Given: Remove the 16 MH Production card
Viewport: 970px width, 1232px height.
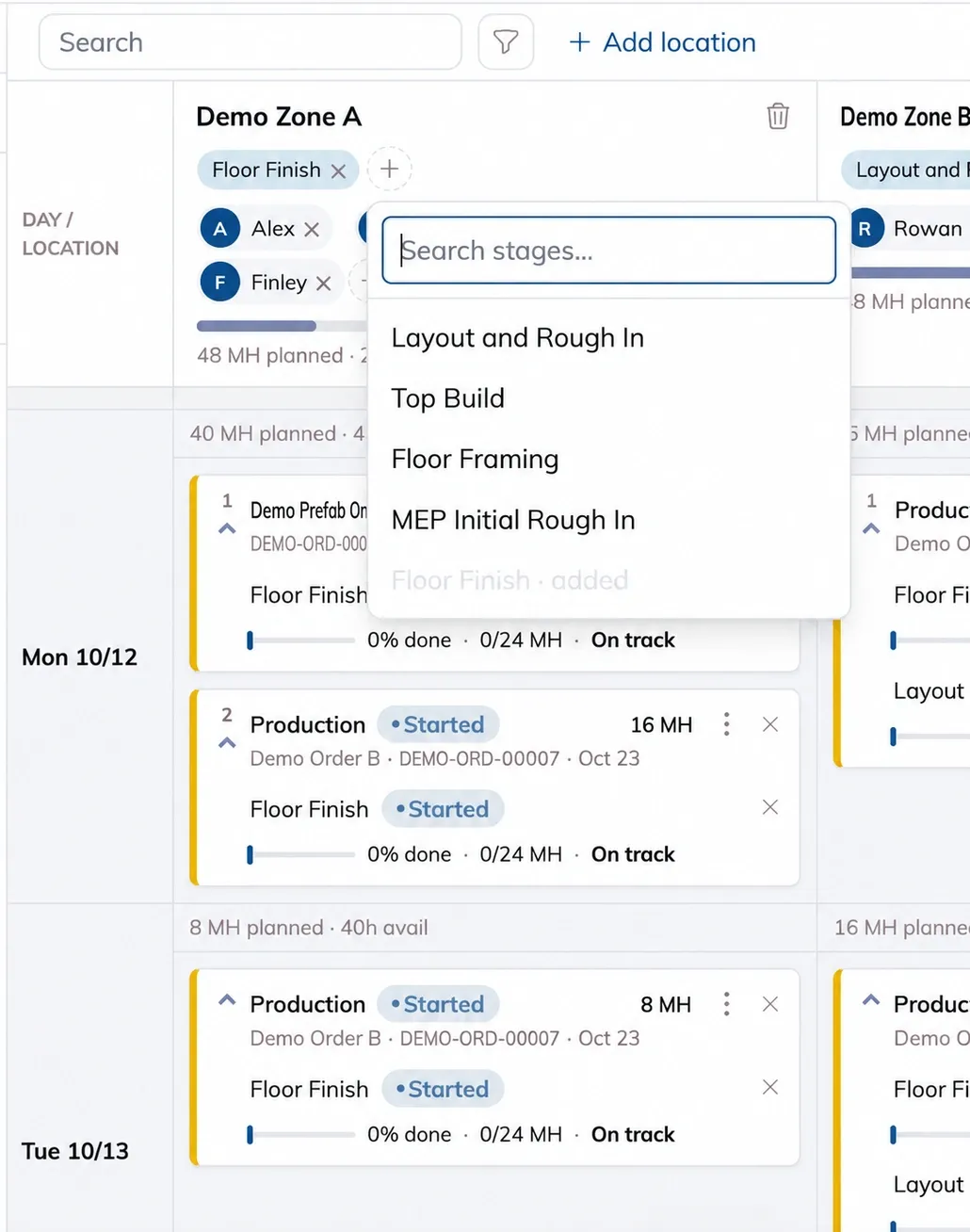Looking at the screenshot, I should pos(770,724).
